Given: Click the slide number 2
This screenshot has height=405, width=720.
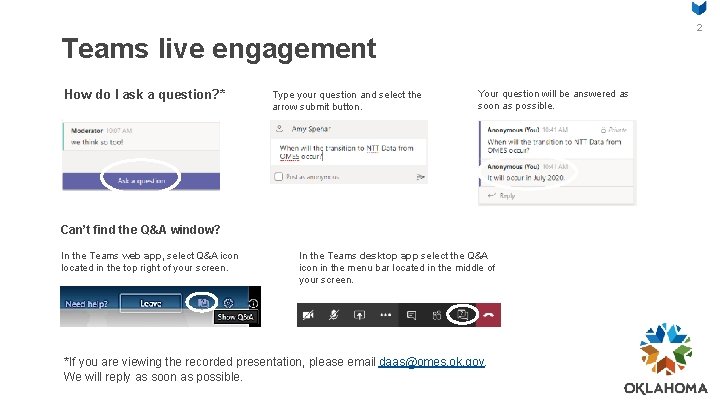Looking at the screenshot, I should tap(699, 28).
